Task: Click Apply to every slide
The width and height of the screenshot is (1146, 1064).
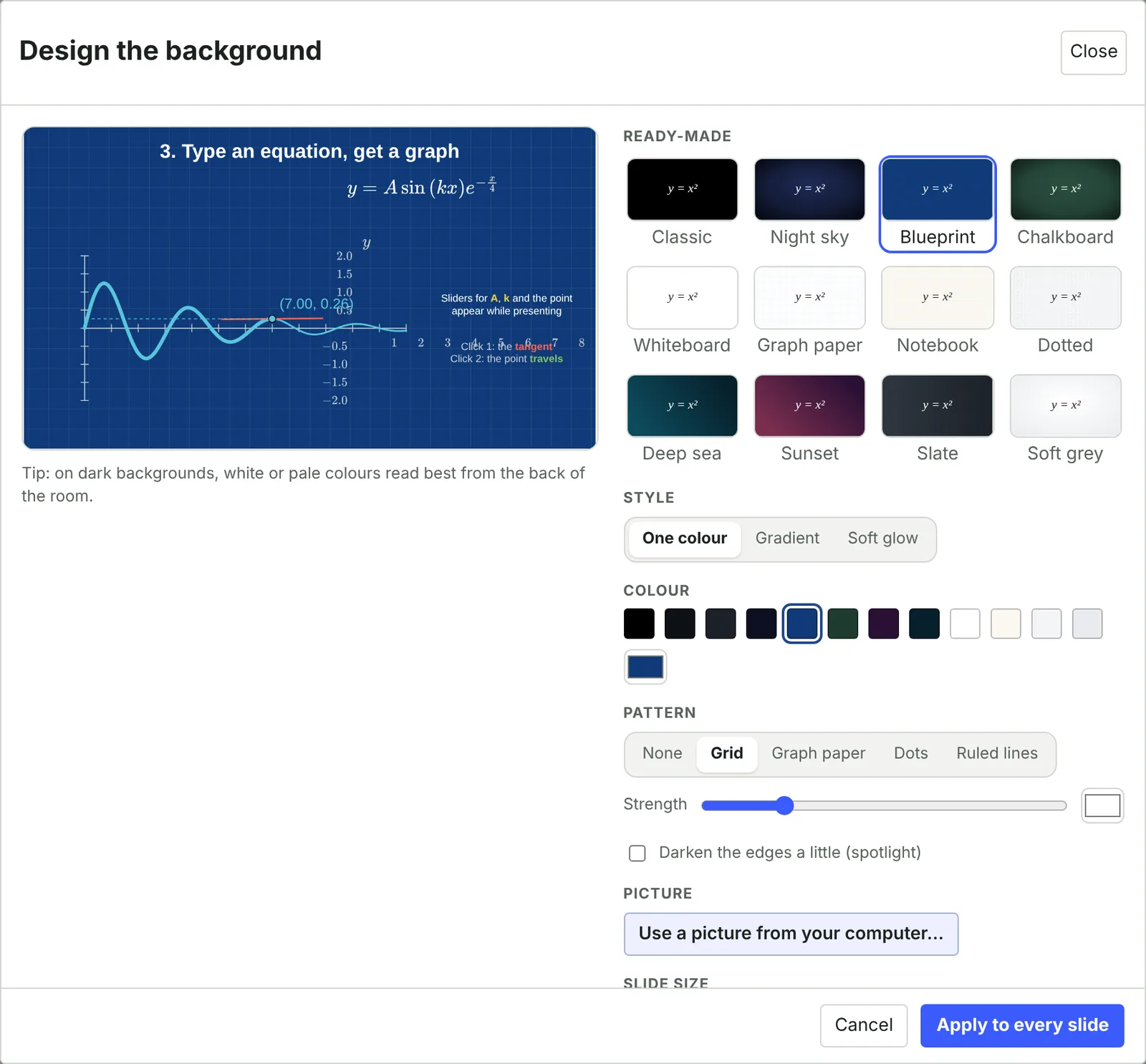Action: coord(1022,1025)
